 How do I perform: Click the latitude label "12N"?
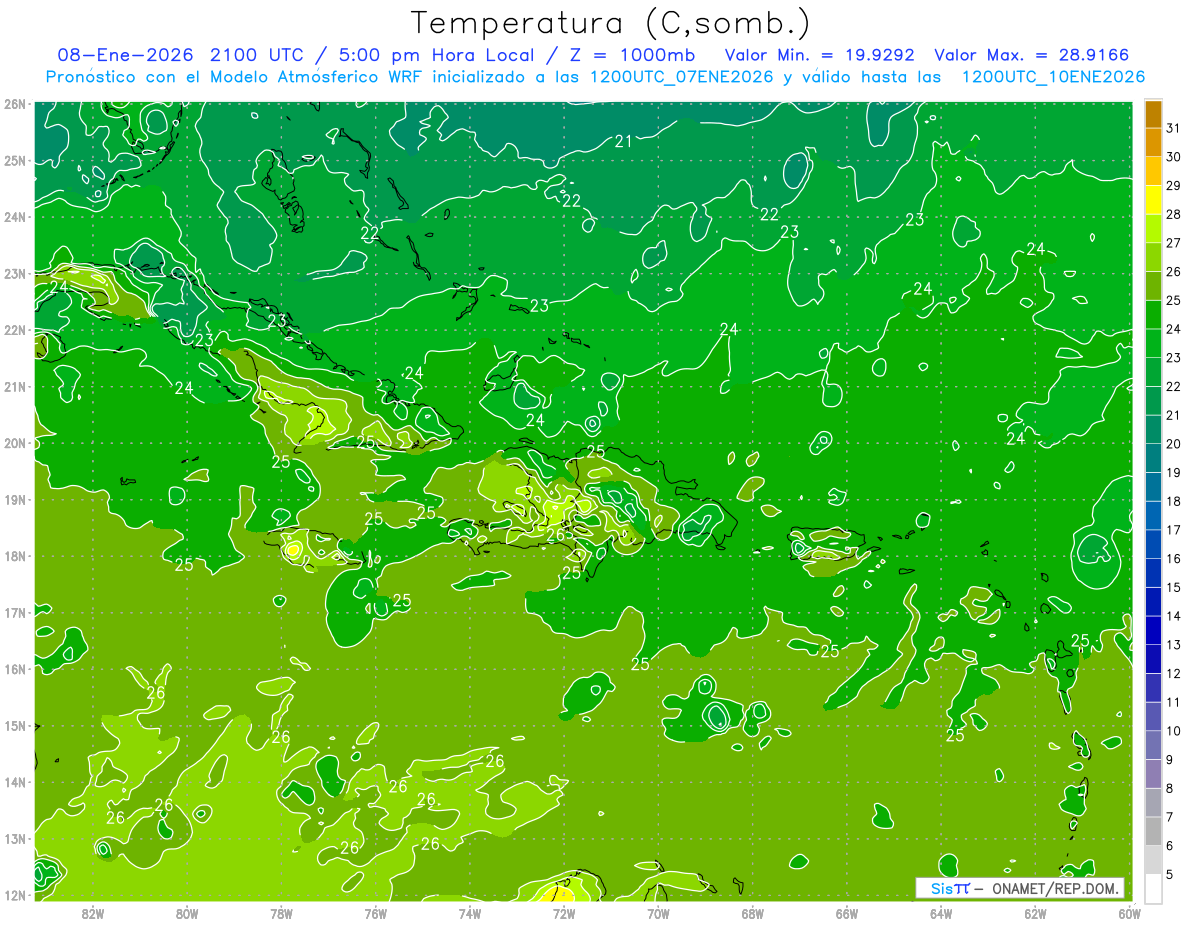(x=14, y=895)
